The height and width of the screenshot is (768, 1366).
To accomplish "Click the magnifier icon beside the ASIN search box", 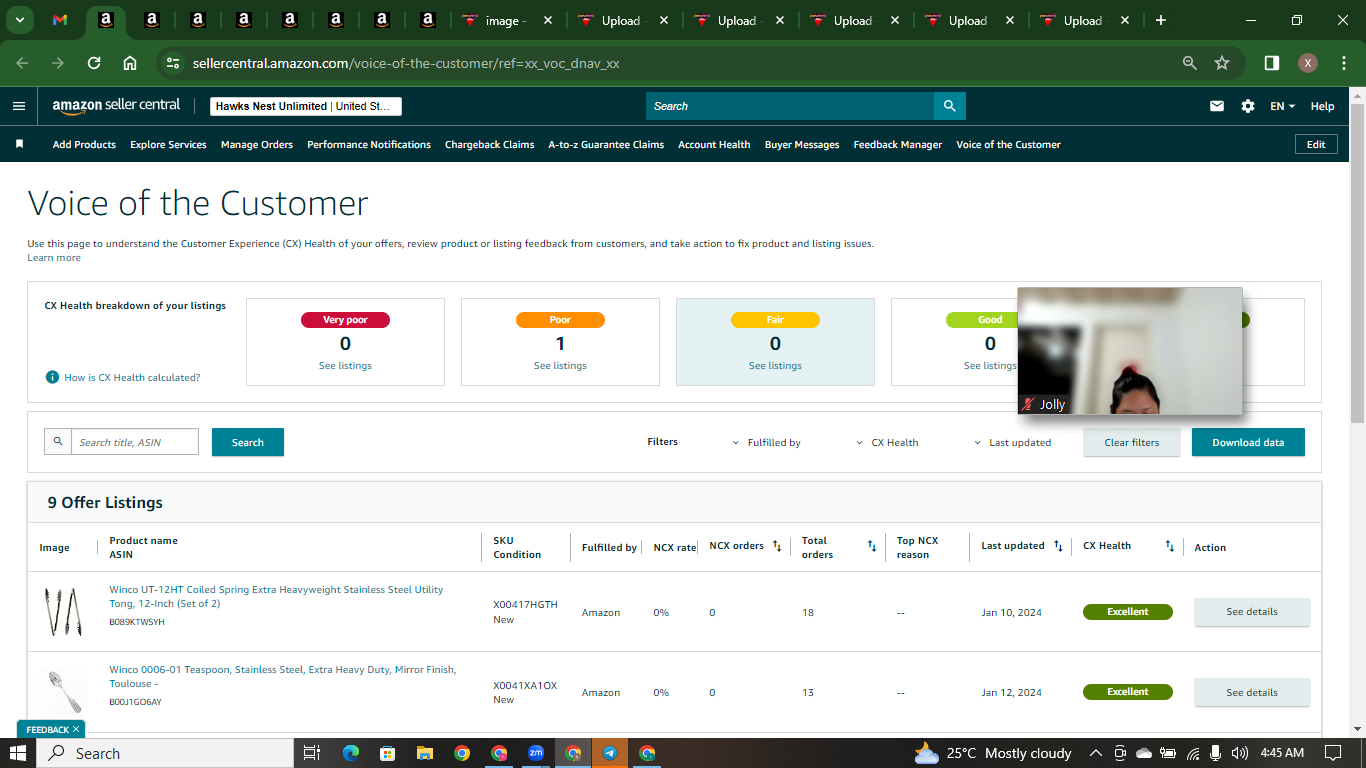I will 58,441.
